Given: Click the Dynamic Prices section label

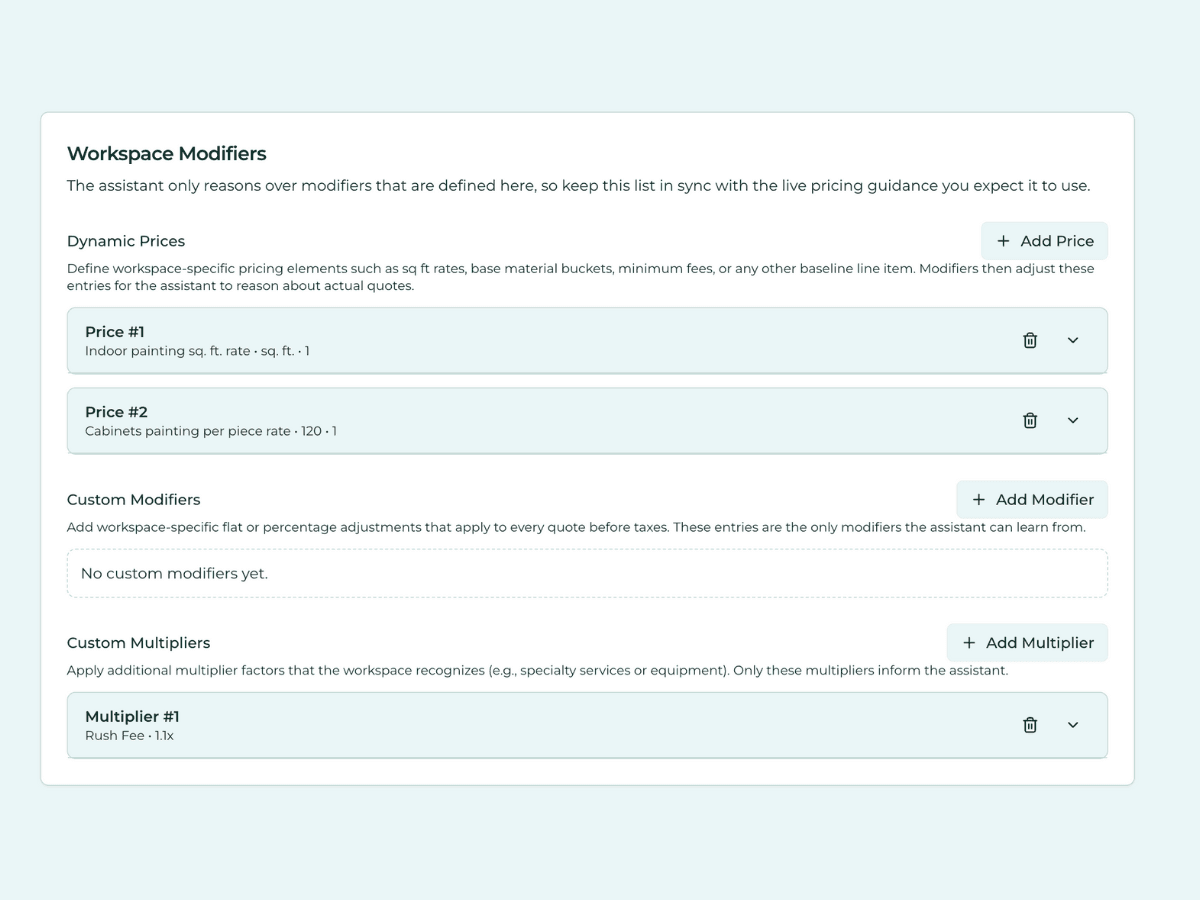Looking at the screenshot, I should pos(125,241).
